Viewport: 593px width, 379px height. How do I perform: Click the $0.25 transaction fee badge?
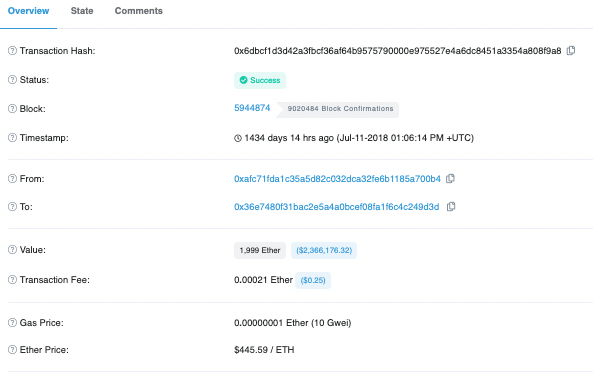coord(313,280)
